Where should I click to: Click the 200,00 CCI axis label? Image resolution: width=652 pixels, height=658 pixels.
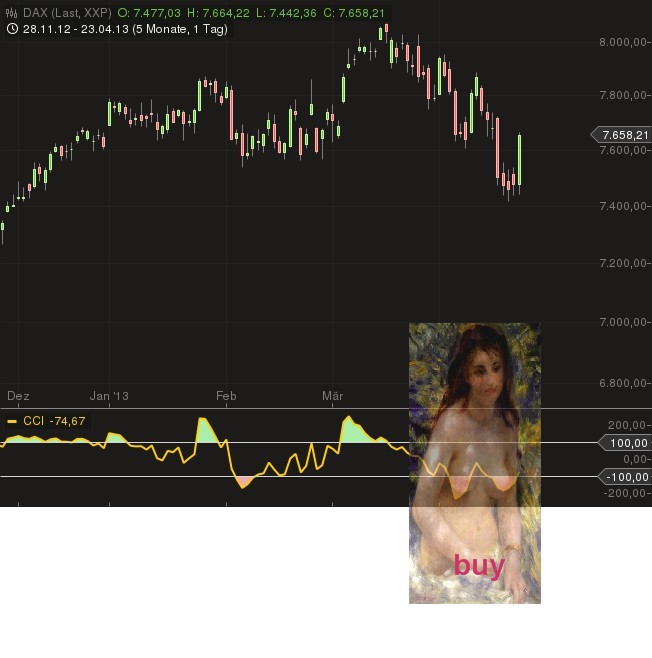pyautogui.click(x=627, y=426)
